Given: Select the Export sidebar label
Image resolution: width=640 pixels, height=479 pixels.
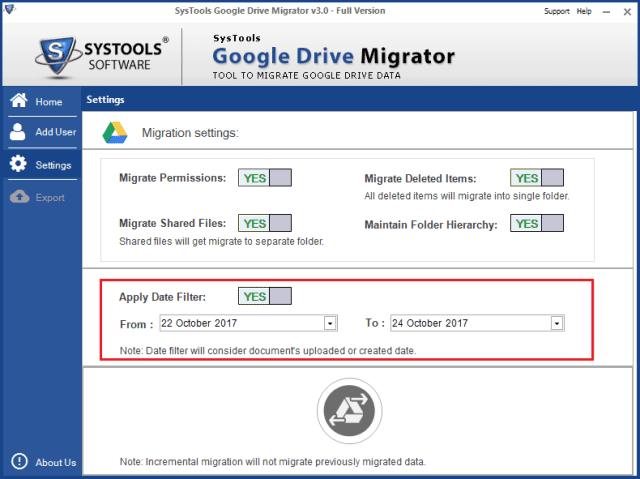Looking at the screenshot, I should [50, 197].
